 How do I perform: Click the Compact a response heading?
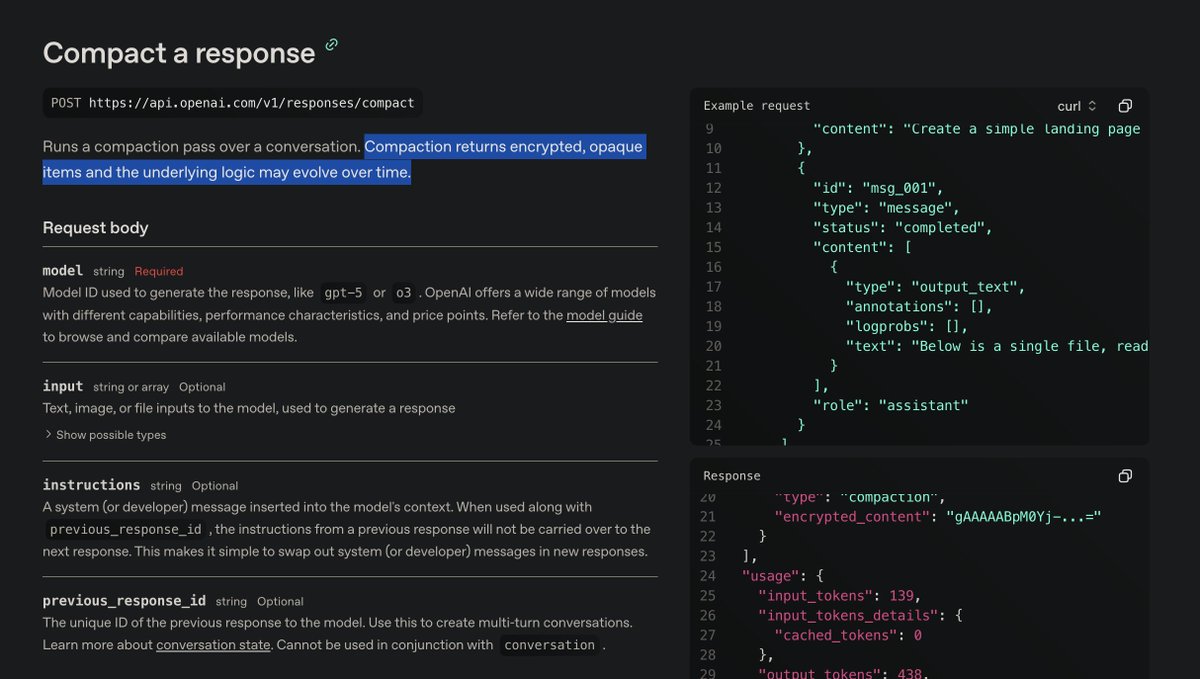click(179, 53)
